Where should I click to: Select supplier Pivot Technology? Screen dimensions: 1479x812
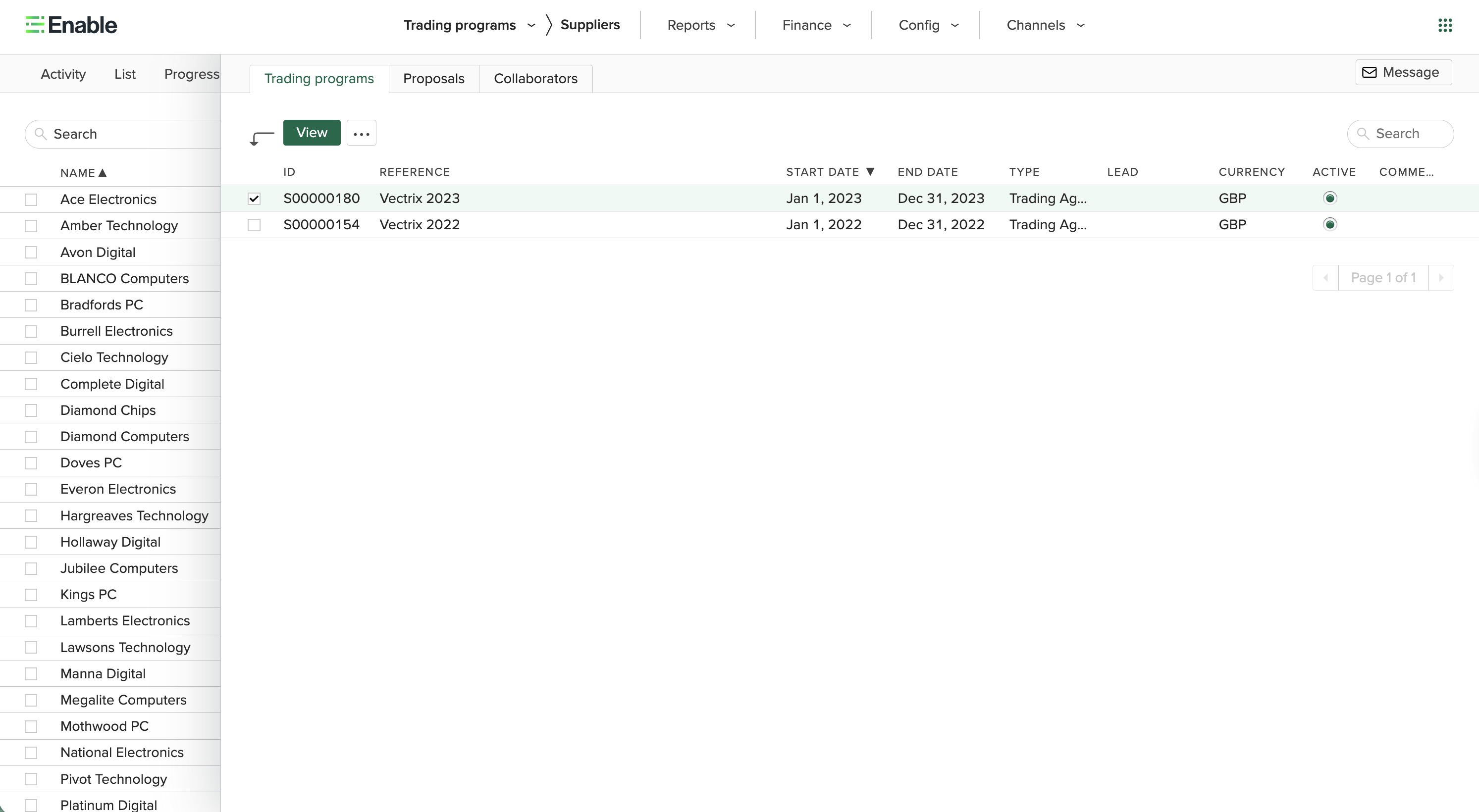114,779
